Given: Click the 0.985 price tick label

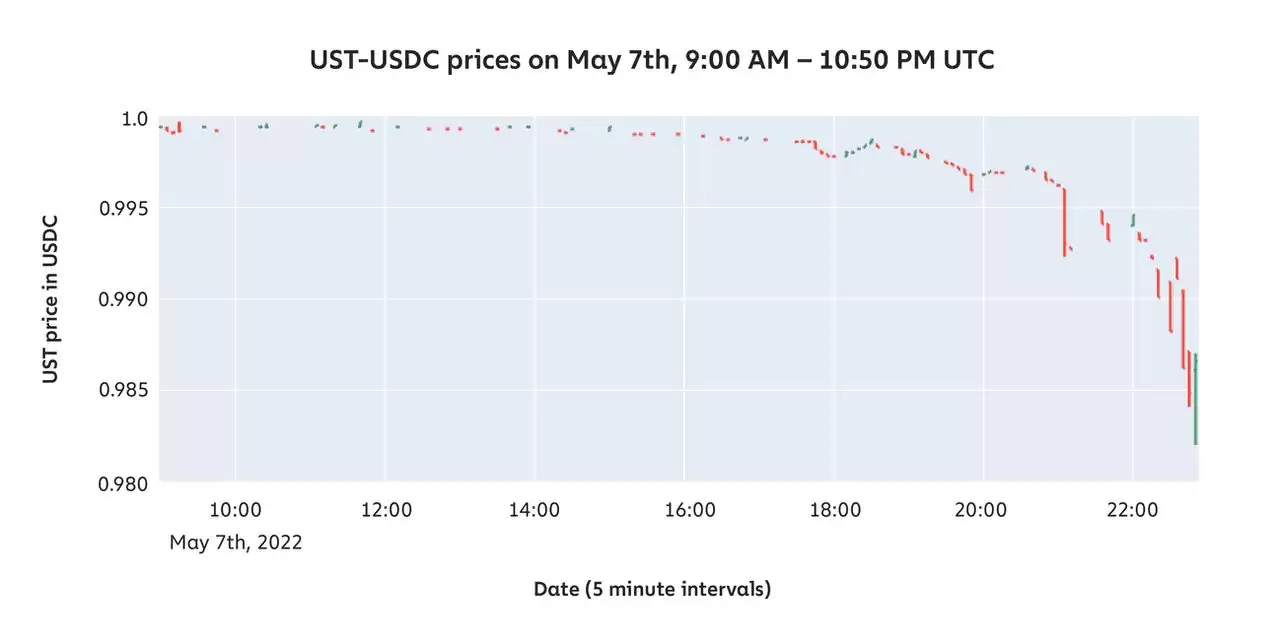Looking at the screenshot, I should [123, 390].
